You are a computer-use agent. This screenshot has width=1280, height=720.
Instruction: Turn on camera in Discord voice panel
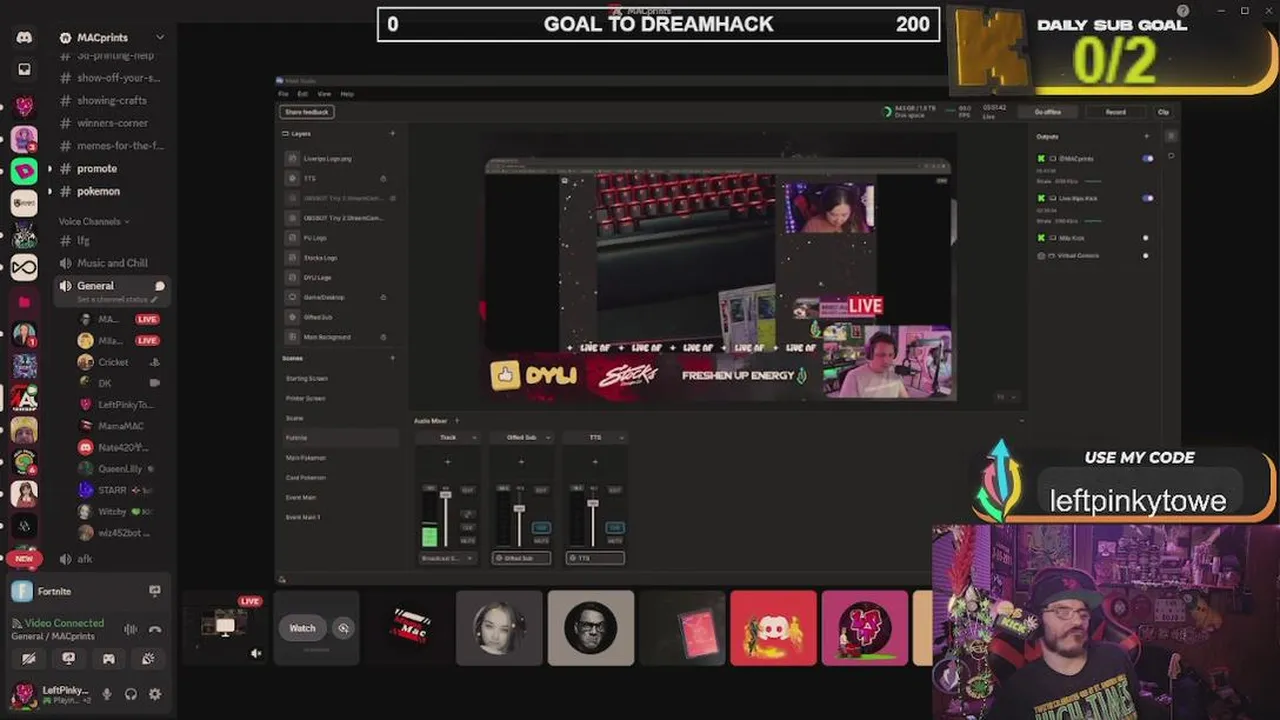click(x=29, y=659)
